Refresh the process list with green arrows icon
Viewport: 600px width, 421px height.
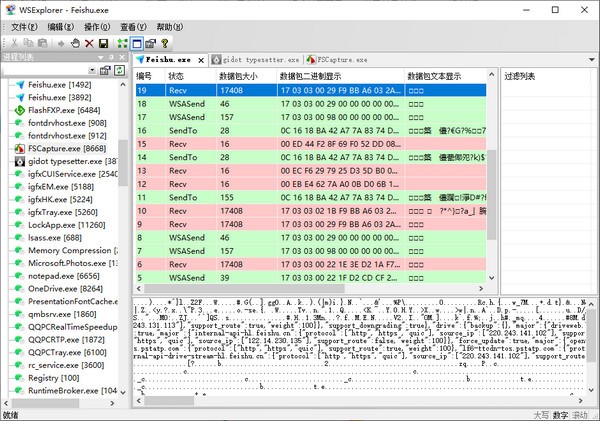[x=119, y=71]
